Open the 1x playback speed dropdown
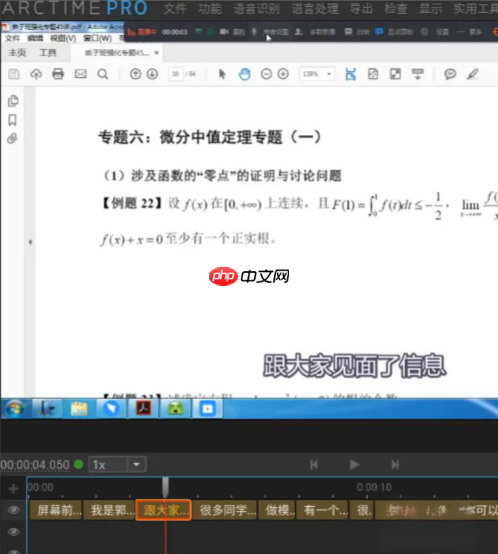The image size is (498, 554). [x=117, y=464]
